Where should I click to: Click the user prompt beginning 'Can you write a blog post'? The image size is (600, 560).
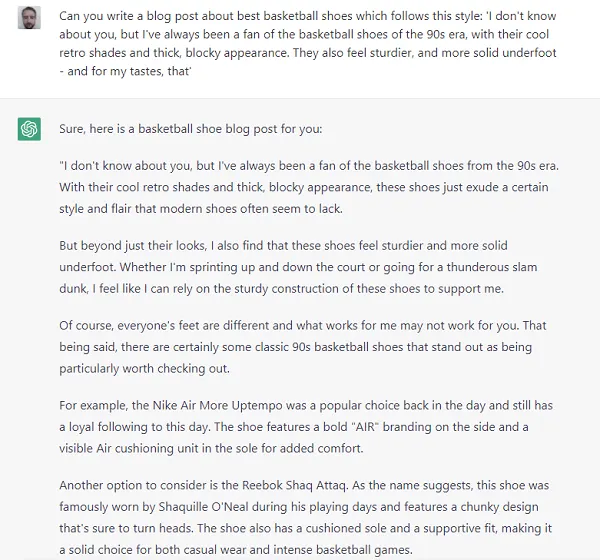[x=308, y=43]
